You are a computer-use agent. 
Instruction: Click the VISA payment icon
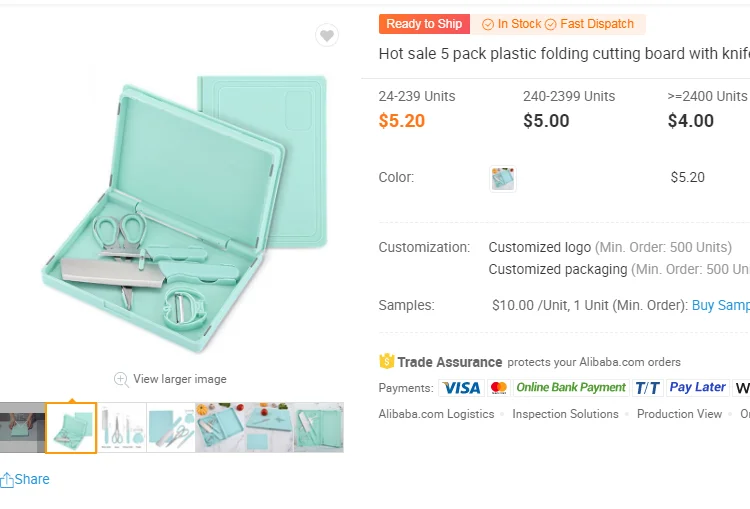(460, 388)
